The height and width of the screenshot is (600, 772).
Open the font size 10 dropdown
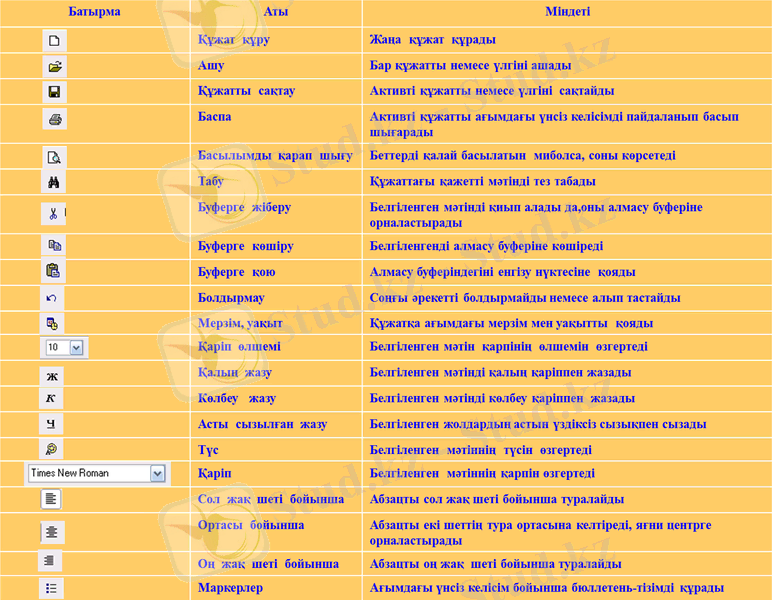pyautogui.click(x=77, y=347)
